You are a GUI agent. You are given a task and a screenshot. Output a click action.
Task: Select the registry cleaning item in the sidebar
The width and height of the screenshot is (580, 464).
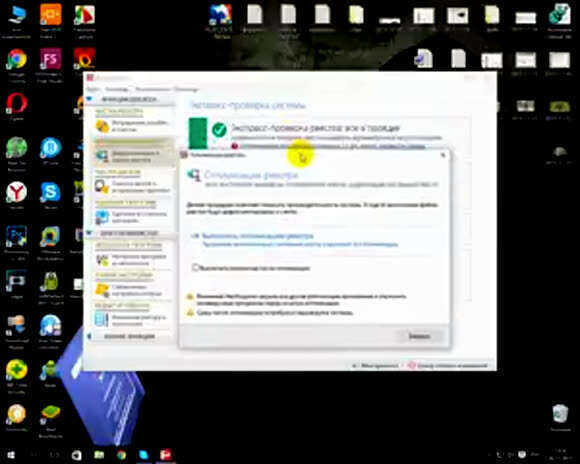[x=132, y=126]
